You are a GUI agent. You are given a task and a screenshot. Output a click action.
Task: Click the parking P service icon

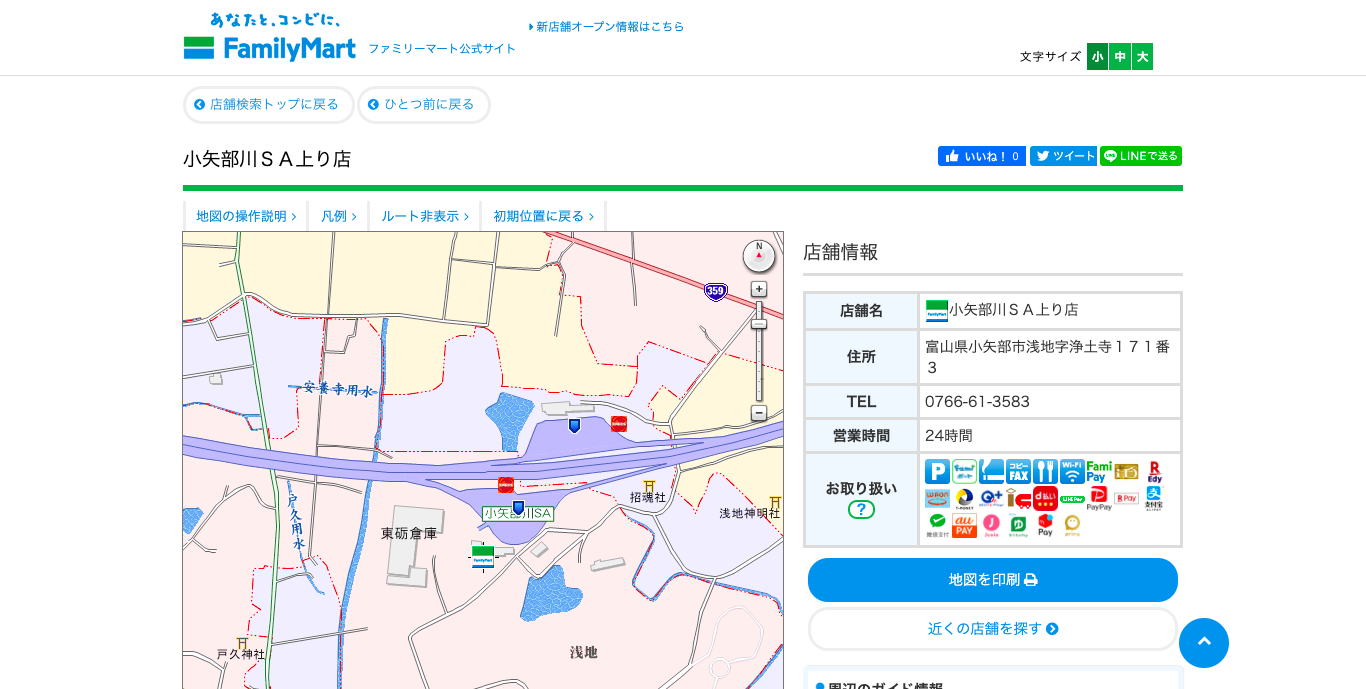[x=937, y=472]
